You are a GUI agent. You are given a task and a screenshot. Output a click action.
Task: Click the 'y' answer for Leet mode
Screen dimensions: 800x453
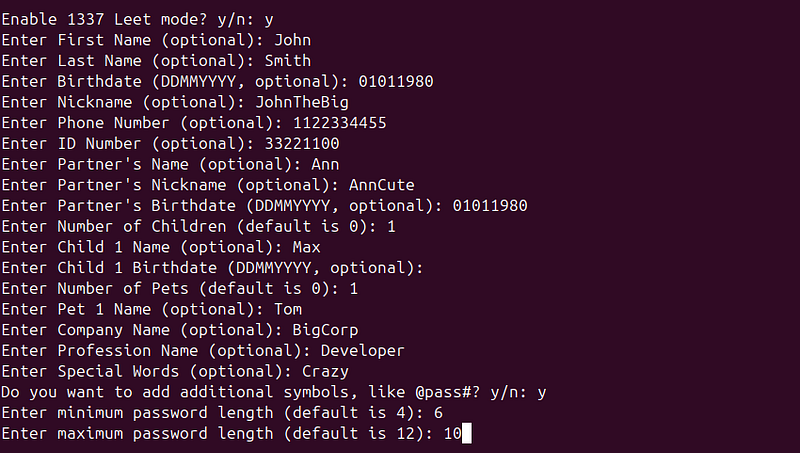click(269, 20)
